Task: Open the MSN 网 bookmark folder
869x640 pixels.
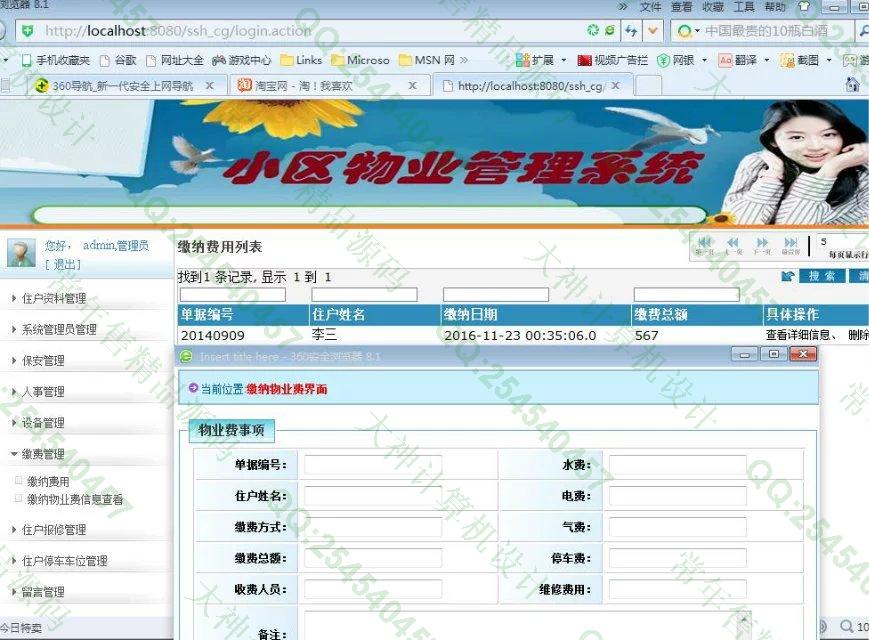Action: pos(427,60)
